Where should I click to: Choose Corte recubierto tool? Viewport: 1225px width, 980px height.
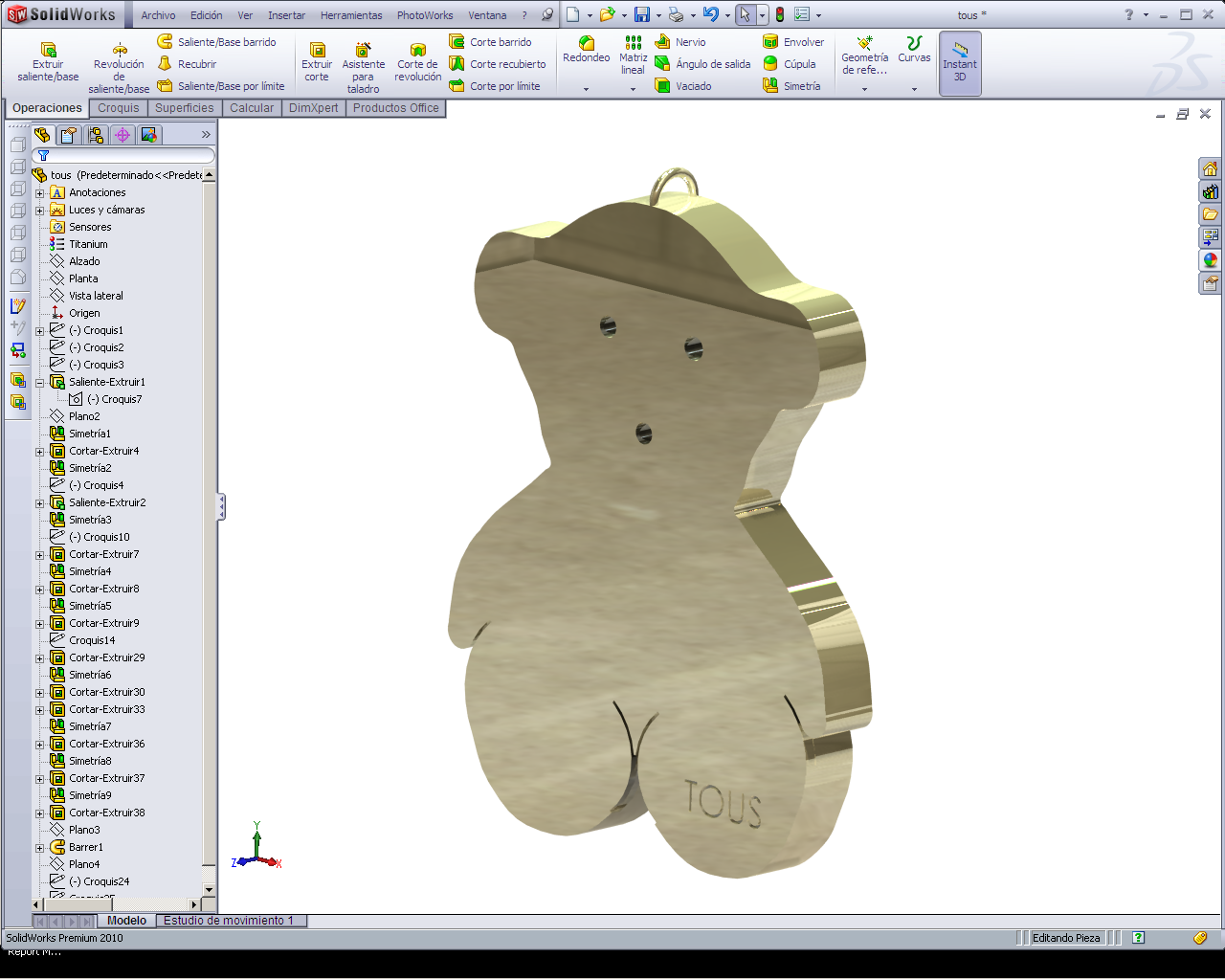tap(498, 64)
